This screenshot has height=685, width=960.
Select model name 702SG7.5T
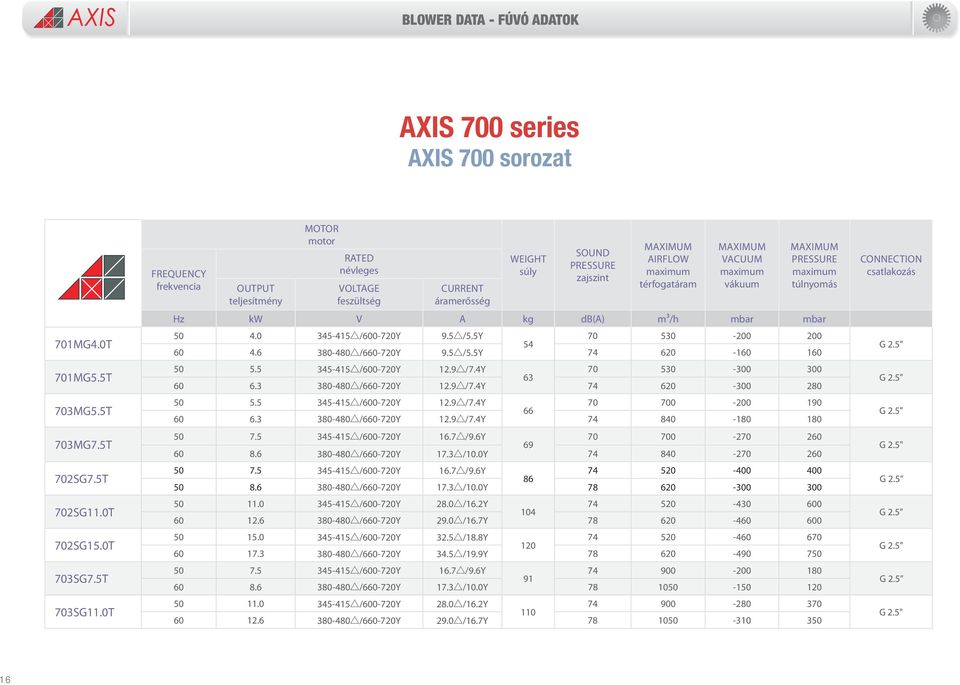tap(81, 479)
